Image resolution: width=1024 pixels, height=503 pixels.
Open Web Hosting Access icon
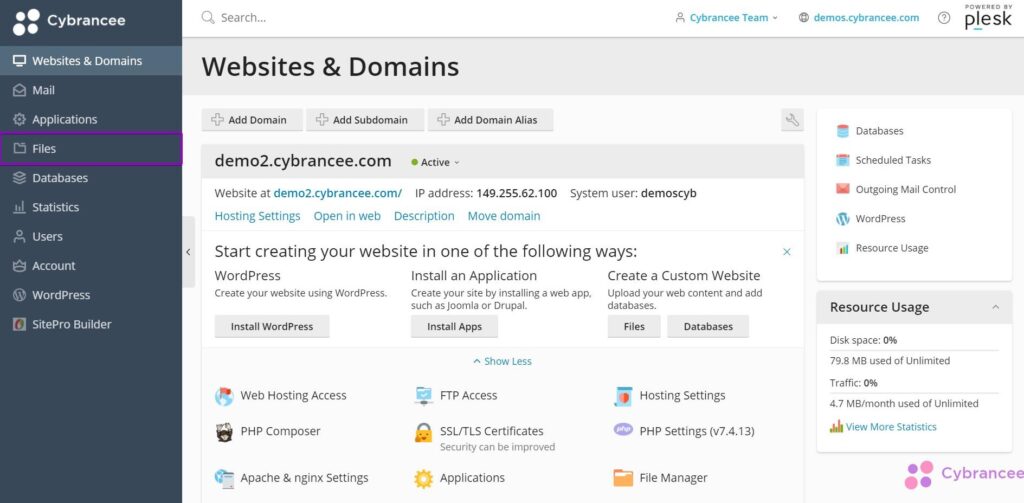pos(224,396)
